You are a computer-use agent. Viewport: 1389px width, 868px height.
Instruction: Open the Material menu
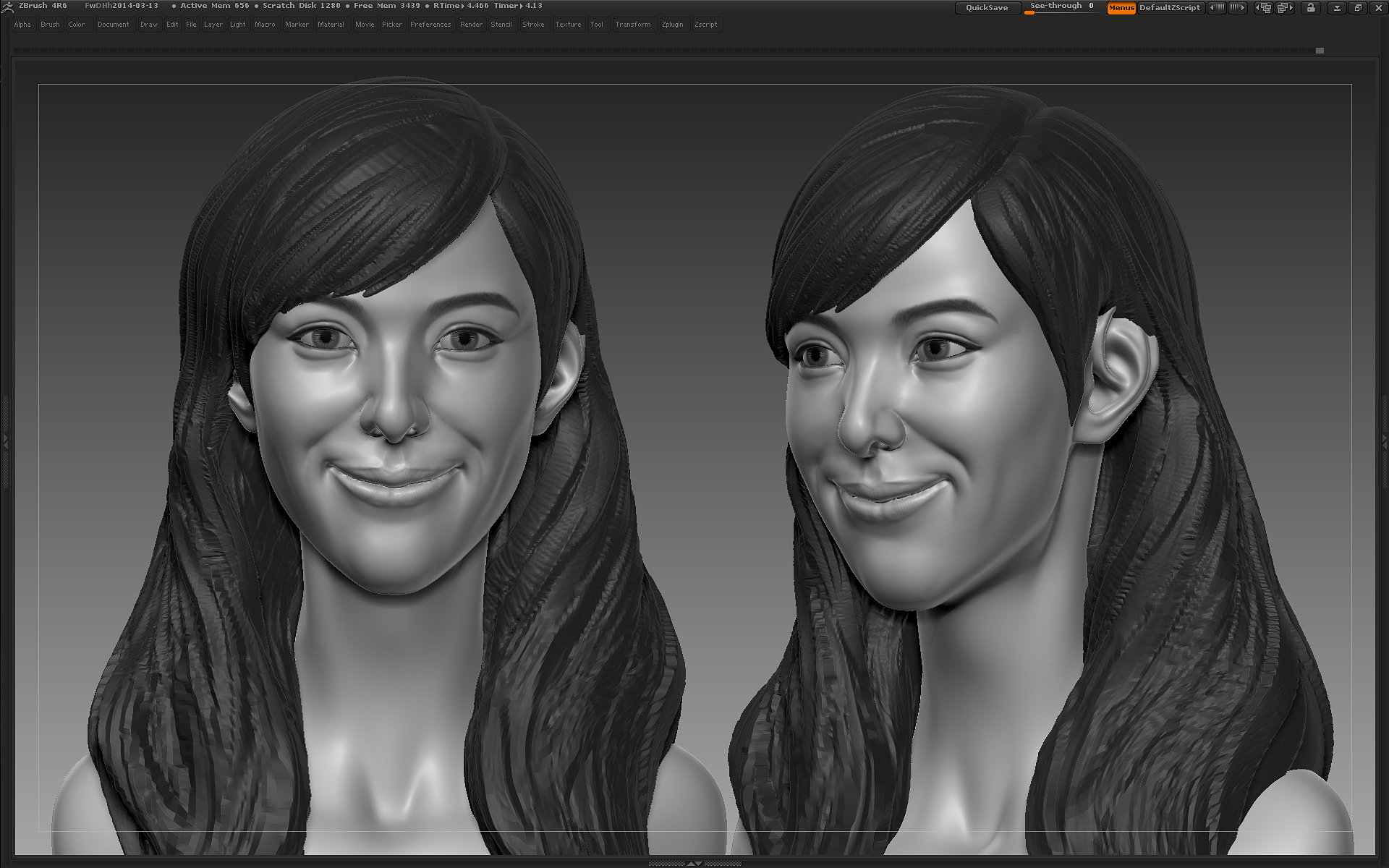[331, 24]
